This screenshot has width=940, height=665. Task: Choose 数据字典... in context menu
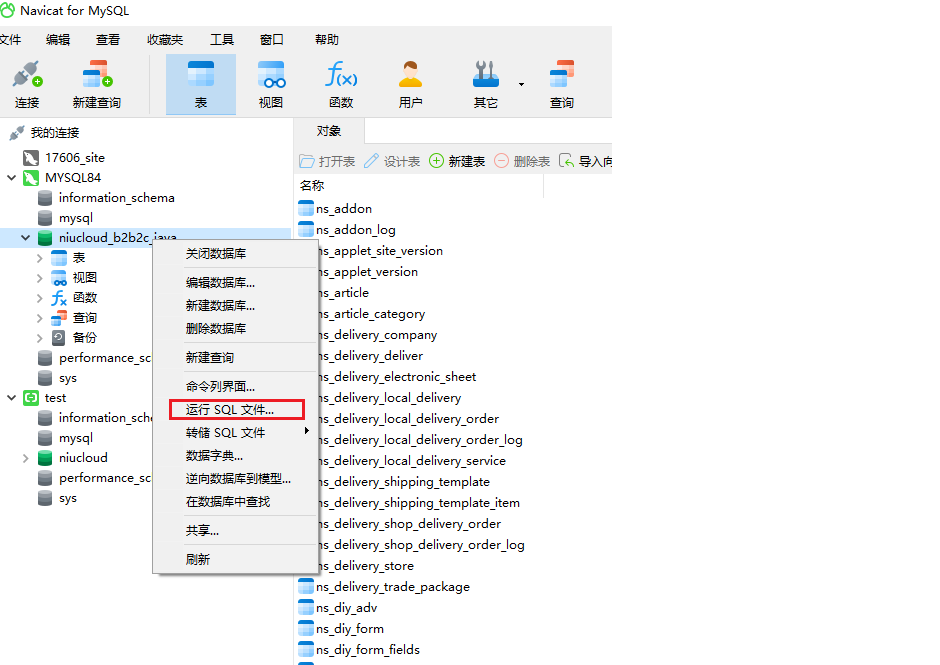click(x=235, y=456)
